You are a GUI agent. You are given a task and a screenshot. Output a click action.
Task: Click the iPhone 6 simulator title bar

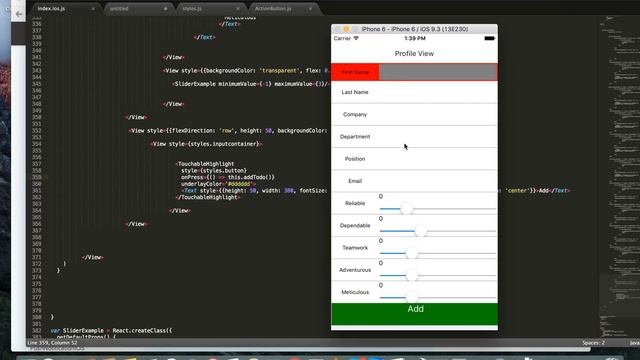[x=414, y=29]
